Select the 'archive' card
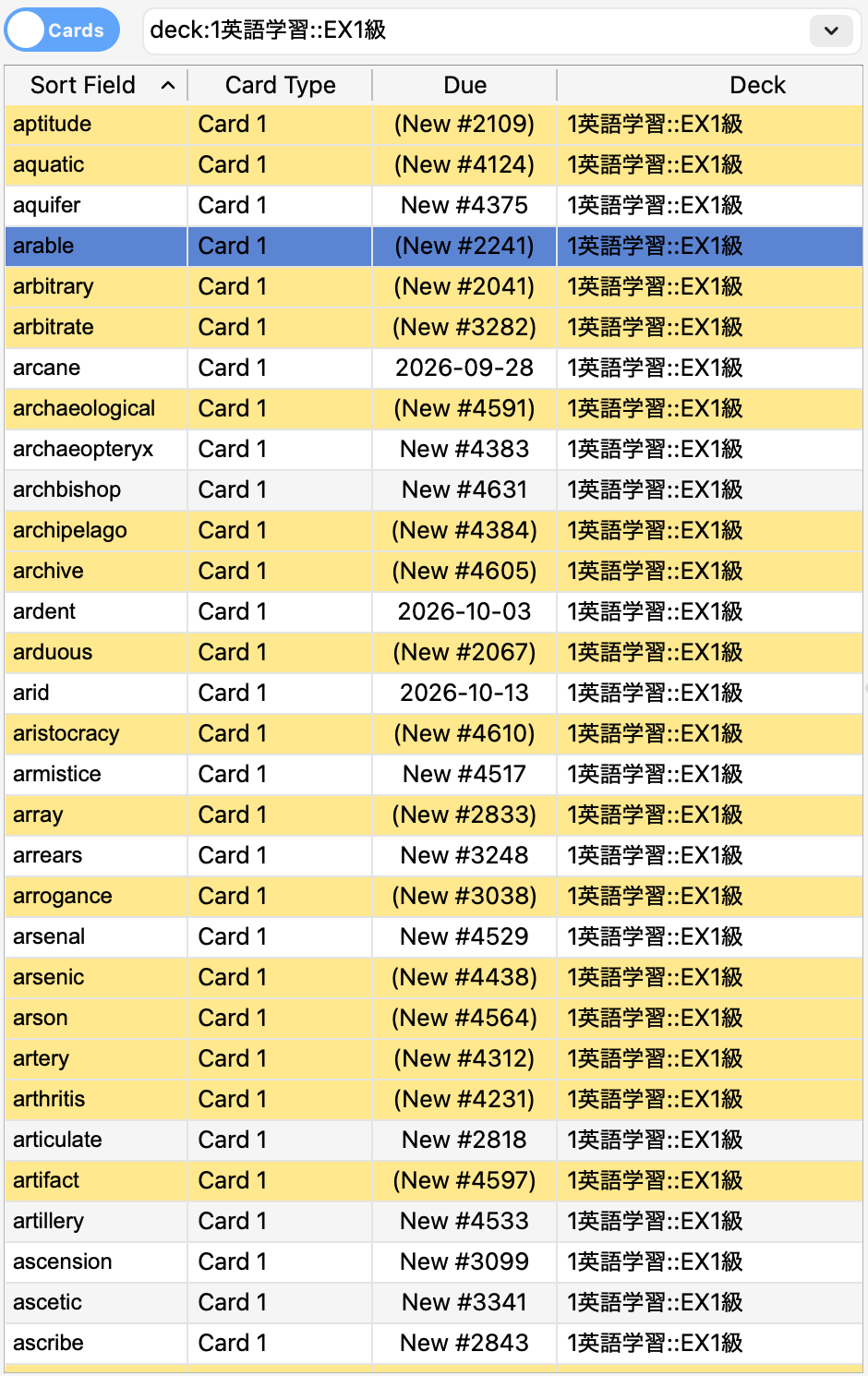Viewport: 868px width, 1376px height. click(x=434, y=571)
